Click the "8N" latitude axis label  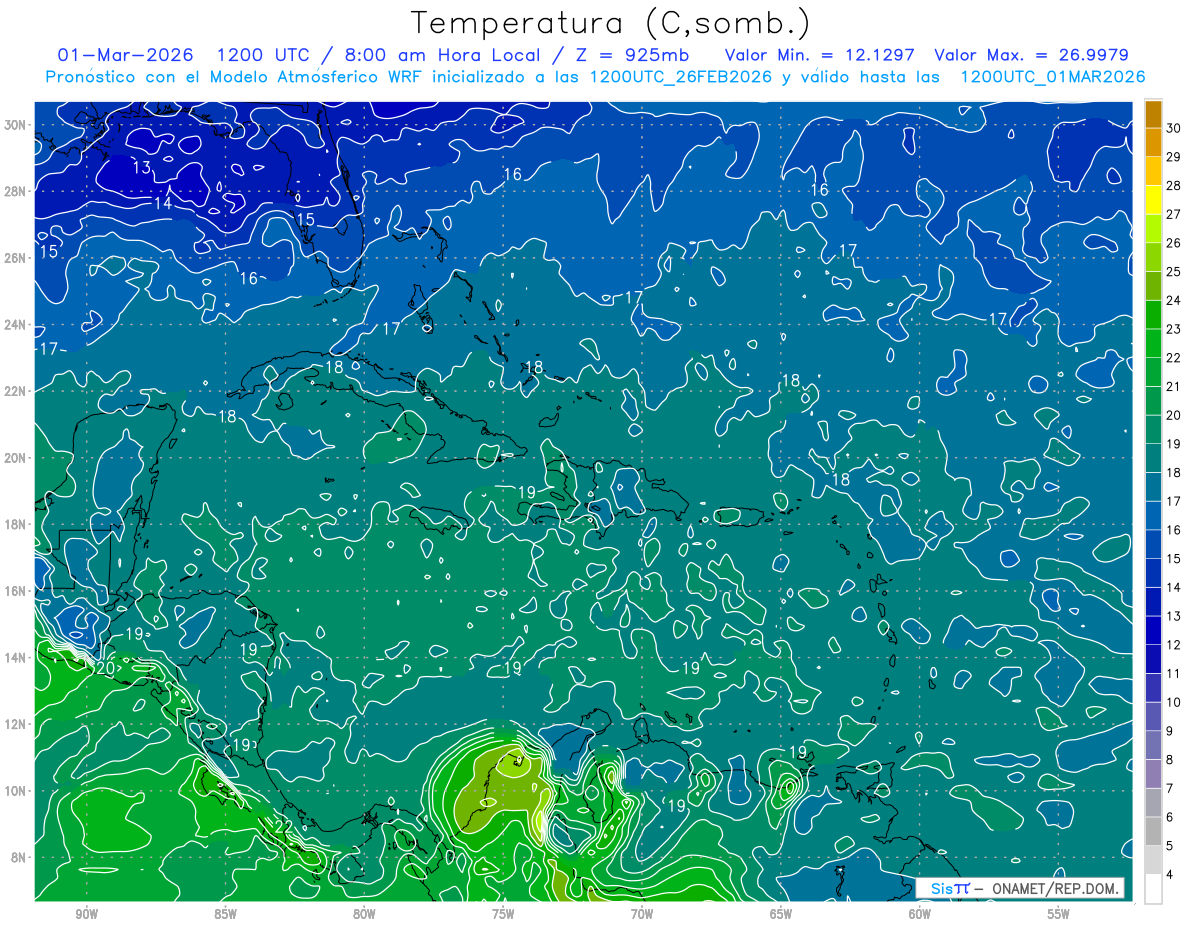coord(18,857)
